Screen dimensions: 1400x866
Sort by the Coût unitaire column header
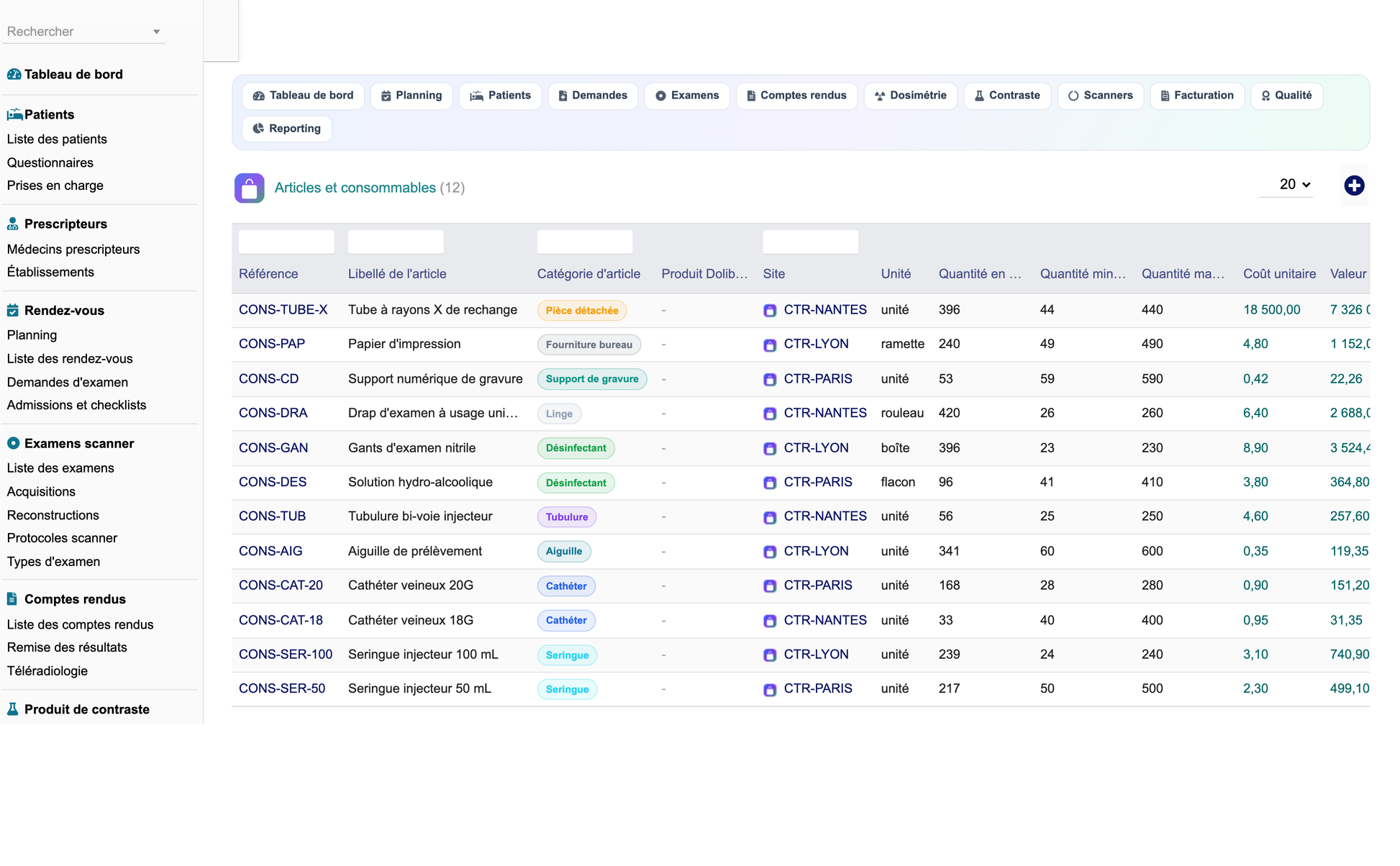pyautogui.click(x=1279, y=274)
